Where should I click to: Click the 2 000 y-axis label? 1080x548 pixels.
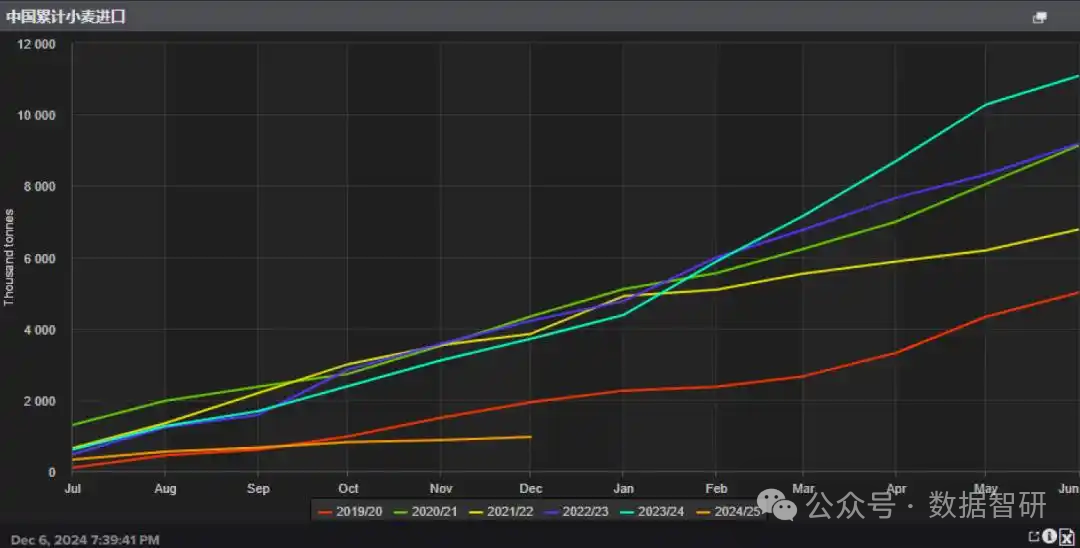click(x=41, y=401)
